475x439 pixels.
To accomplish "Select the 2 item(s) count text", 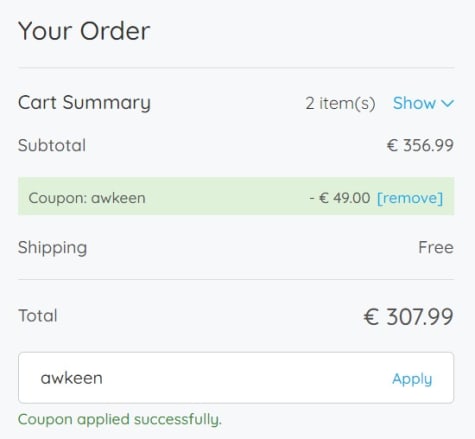I will (x=340, y=103).
